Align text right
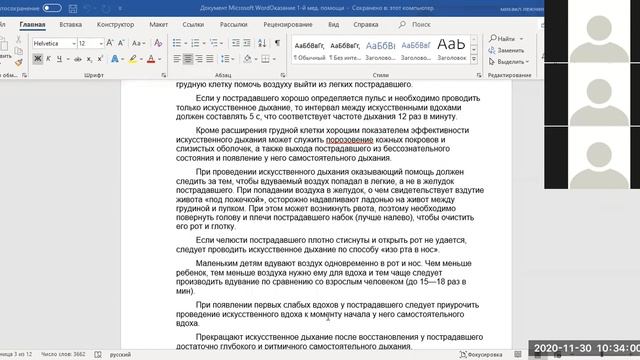The width and height of the screenshot is (640, 360). point(199,59)
